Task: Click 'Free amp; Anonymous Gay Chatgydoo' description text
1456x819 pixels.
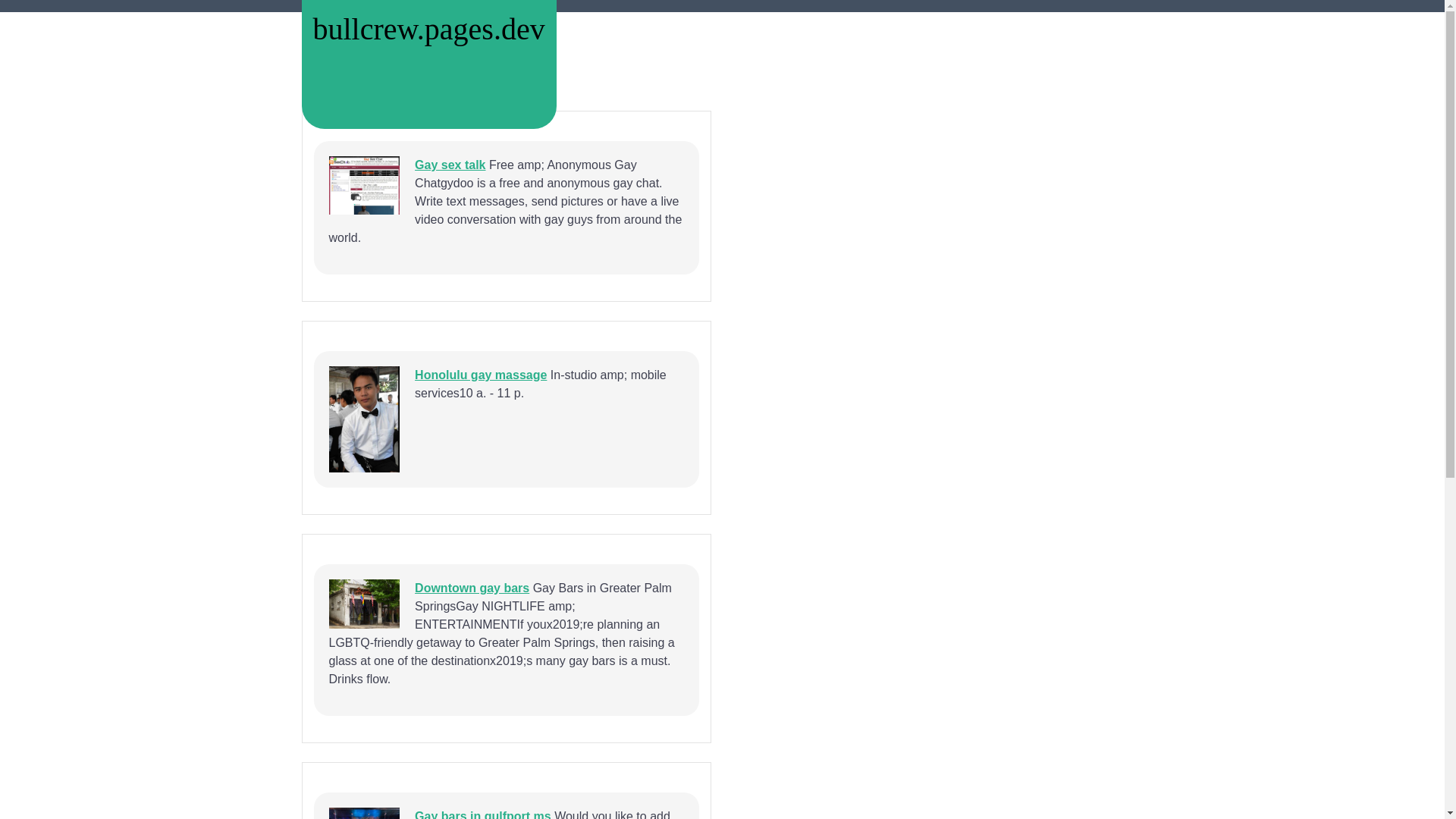Action: tap(505, 201)
